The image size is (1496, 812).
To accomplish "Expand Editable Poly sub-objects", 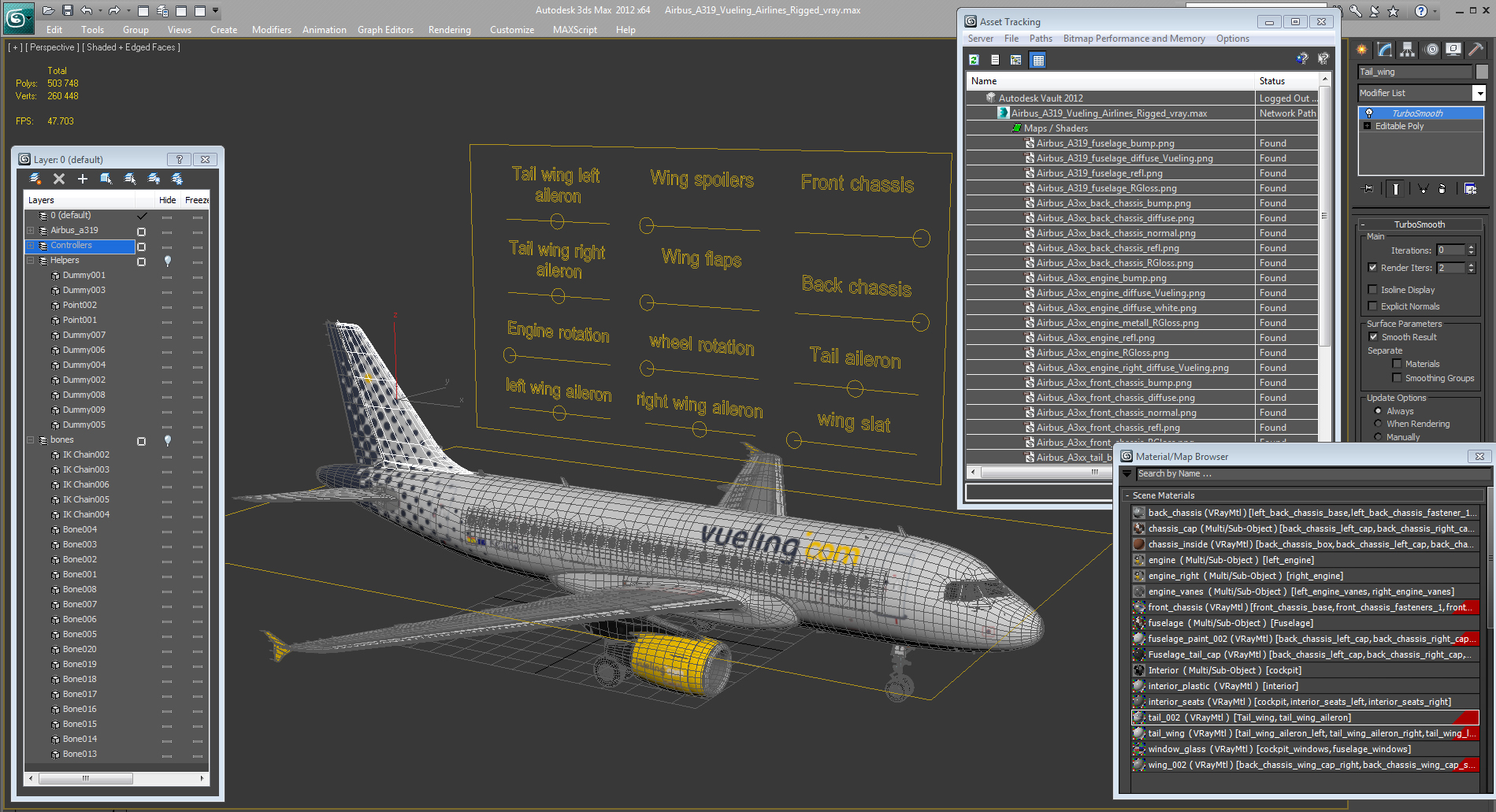I will 1368,126.
